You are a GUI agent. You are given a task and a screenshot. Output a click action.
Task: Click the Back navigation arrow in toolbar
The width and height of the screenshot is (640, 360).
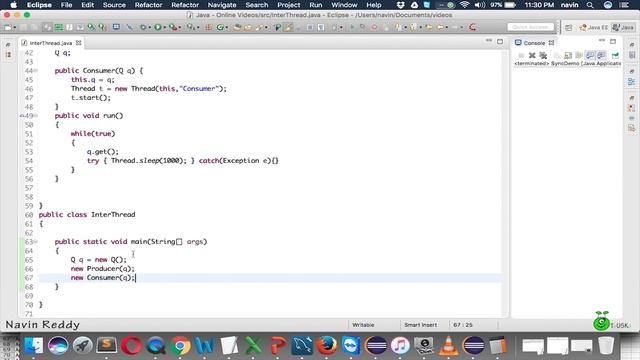click(x=440, y=27)
